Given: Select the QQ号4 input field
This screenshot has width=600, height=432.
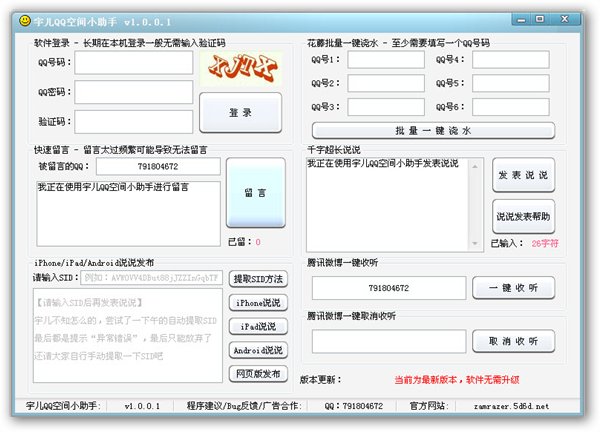Looking at the screenshot, I should [x=511, y=60].
